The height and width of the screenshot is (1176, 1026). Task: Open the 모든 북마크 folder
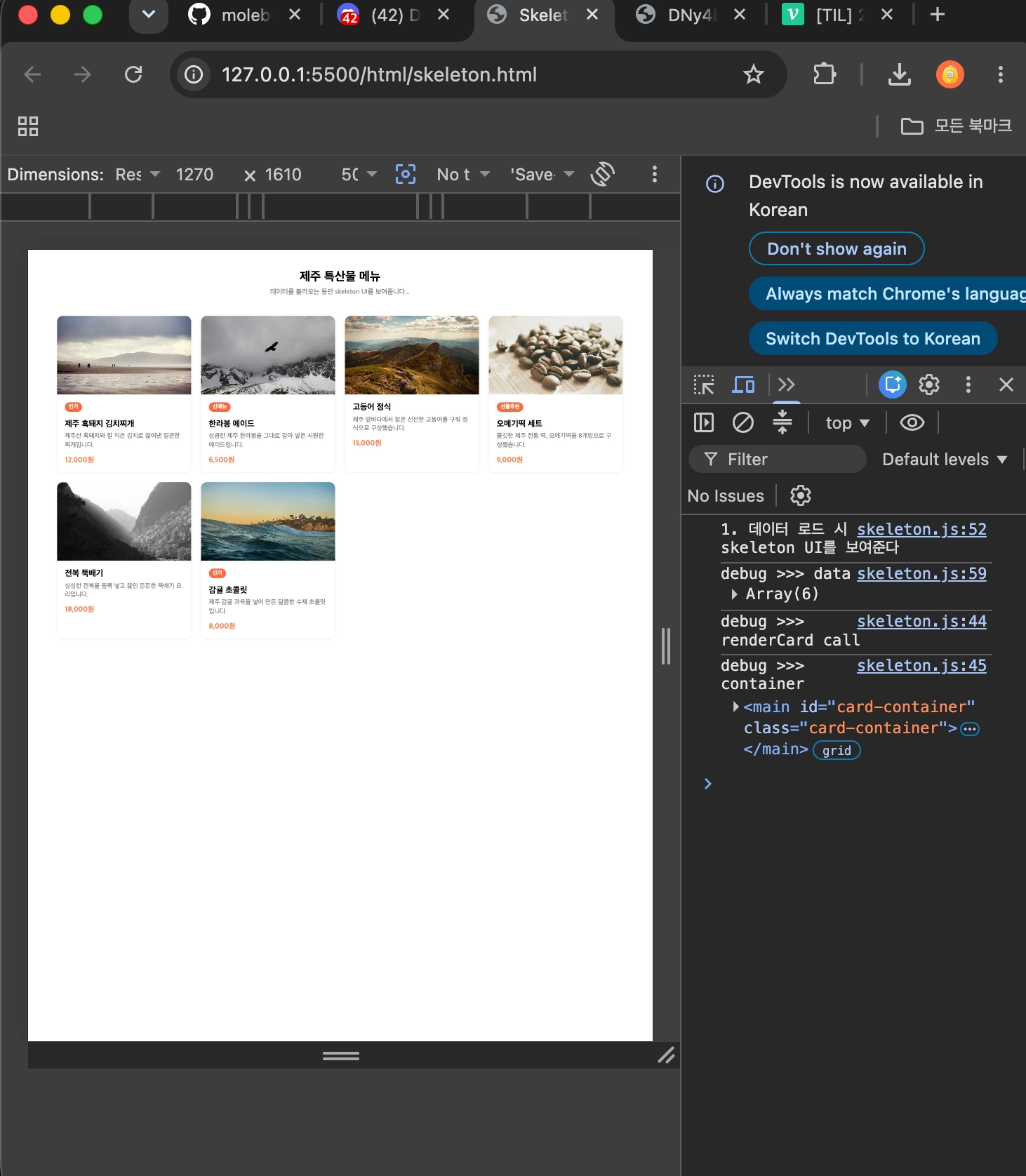coord(957,126)
